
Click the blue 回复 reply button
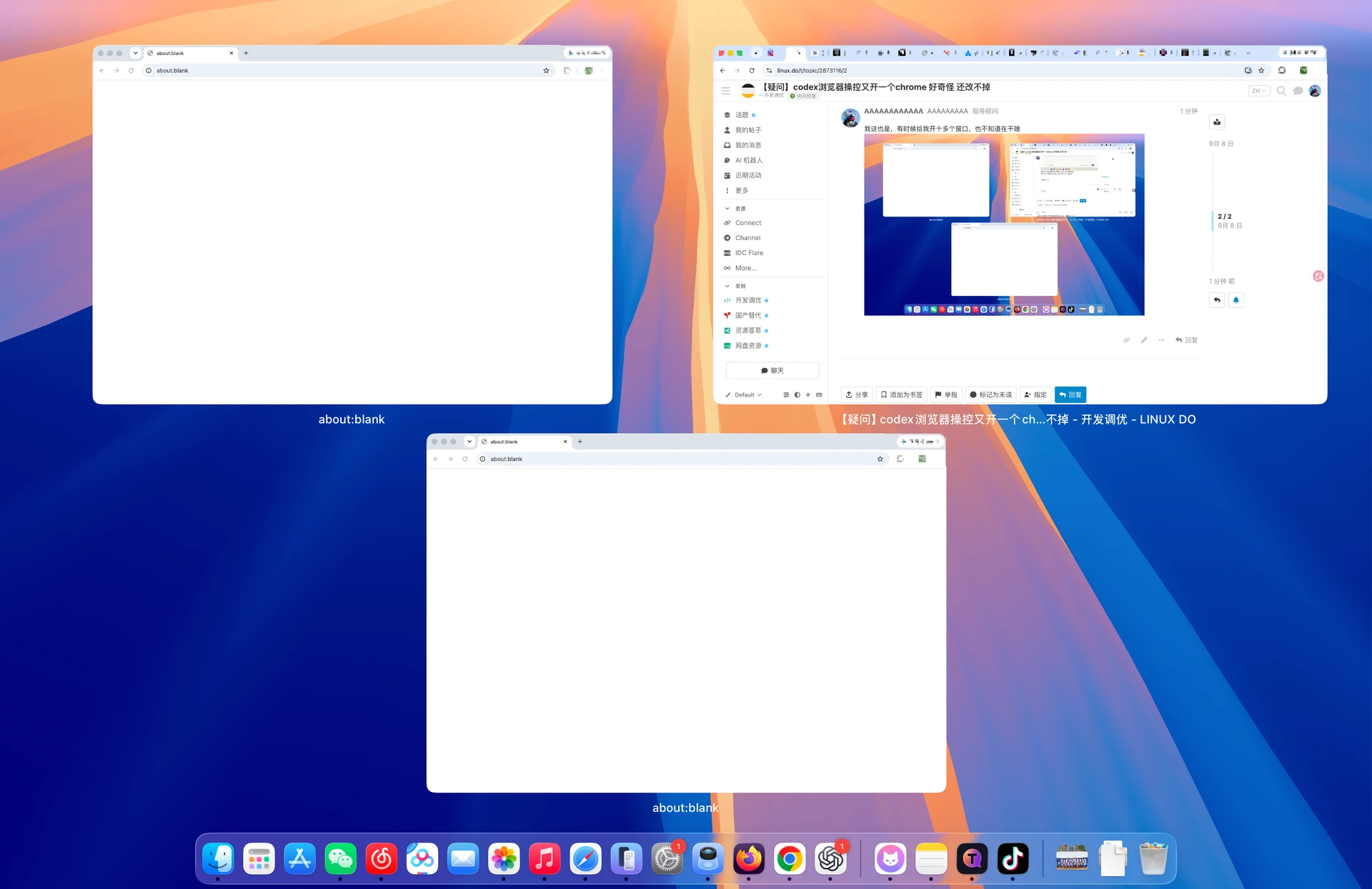(1070, 394)
